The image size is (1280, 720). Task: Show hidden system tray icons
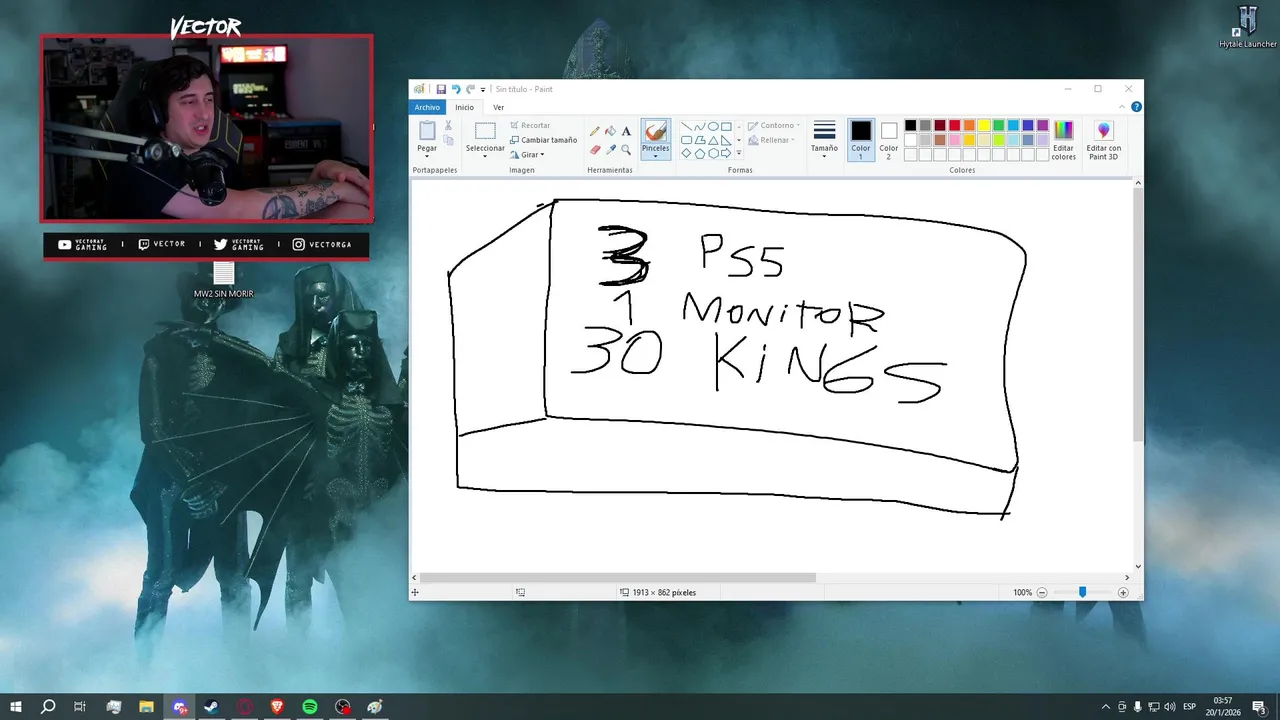point(1105,707)
